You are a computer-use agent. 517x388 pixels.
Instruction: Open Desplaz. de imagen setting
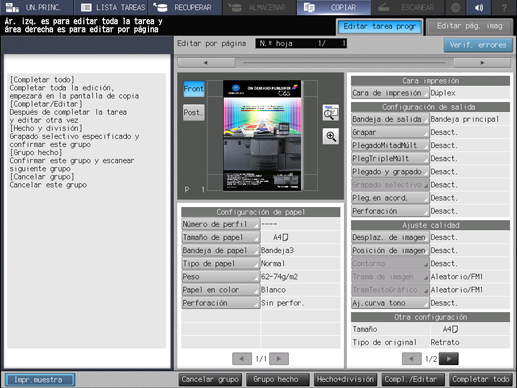pos(390,237)
